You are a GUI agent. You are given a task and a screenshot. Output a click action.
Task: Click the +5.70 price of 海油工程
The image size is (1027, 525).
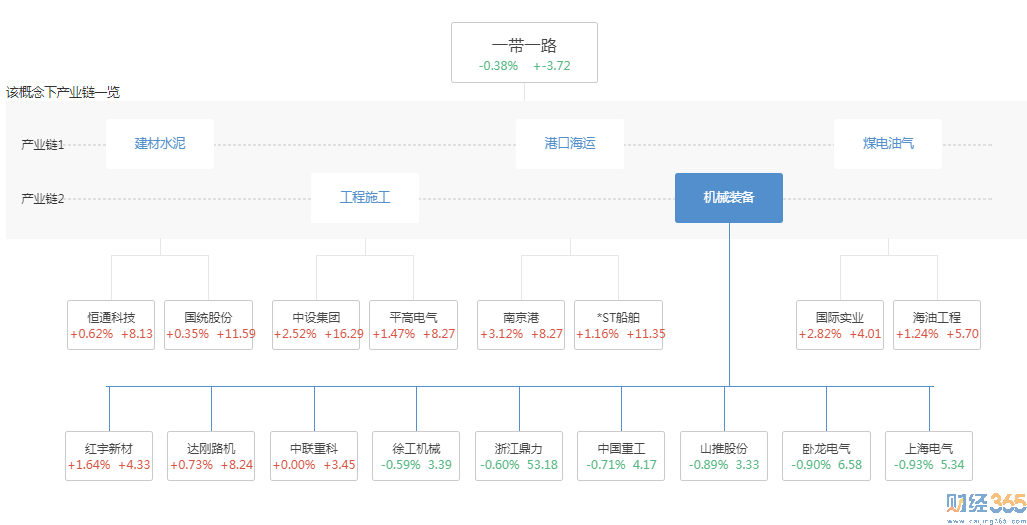(x=962, y=334)
